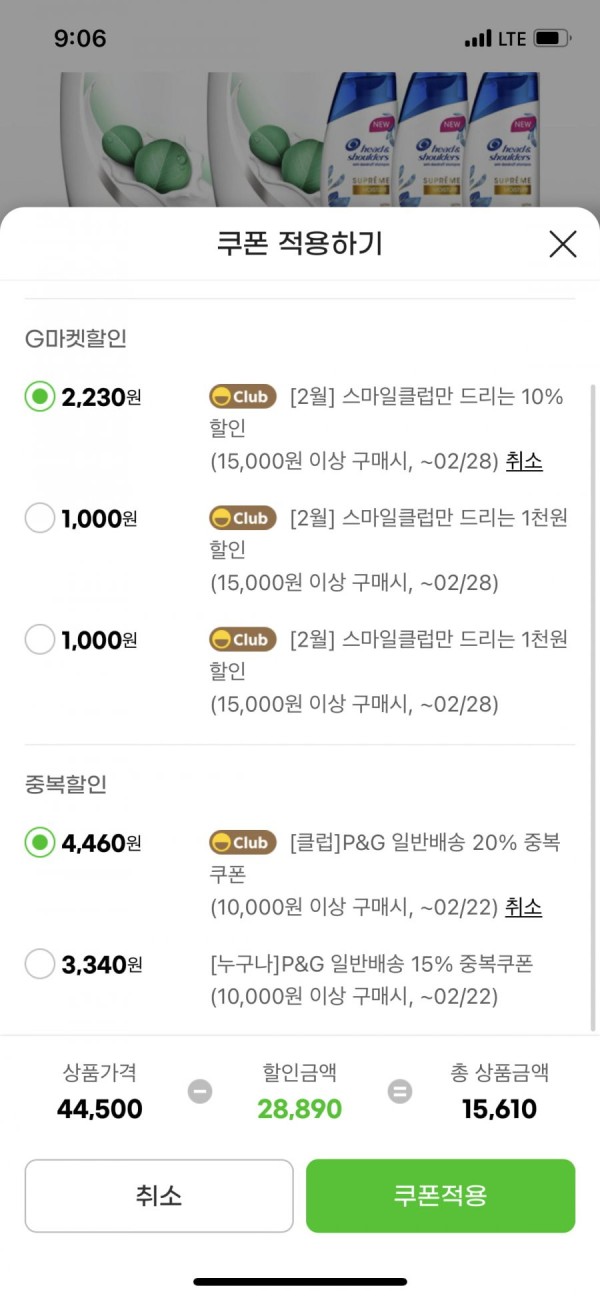
Task: Select the first 1,000원 coupon radio button
Action: point(40,518)
